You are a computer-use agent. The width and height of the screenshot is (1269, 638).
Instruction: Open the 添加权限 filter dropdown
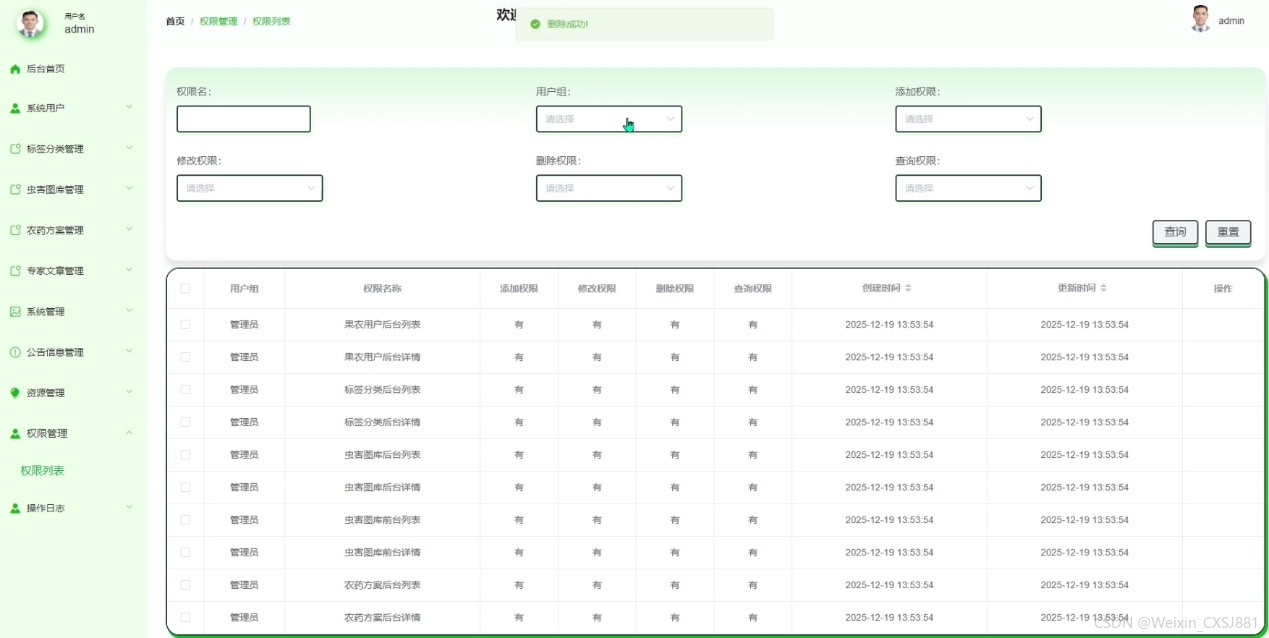pos(968,119)
